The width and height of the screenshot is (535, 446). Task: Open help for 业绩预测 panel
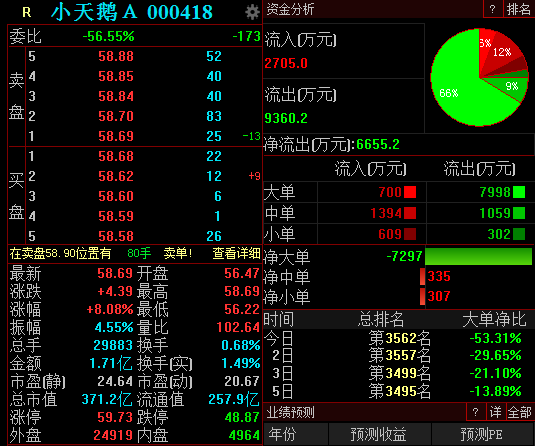476,412
